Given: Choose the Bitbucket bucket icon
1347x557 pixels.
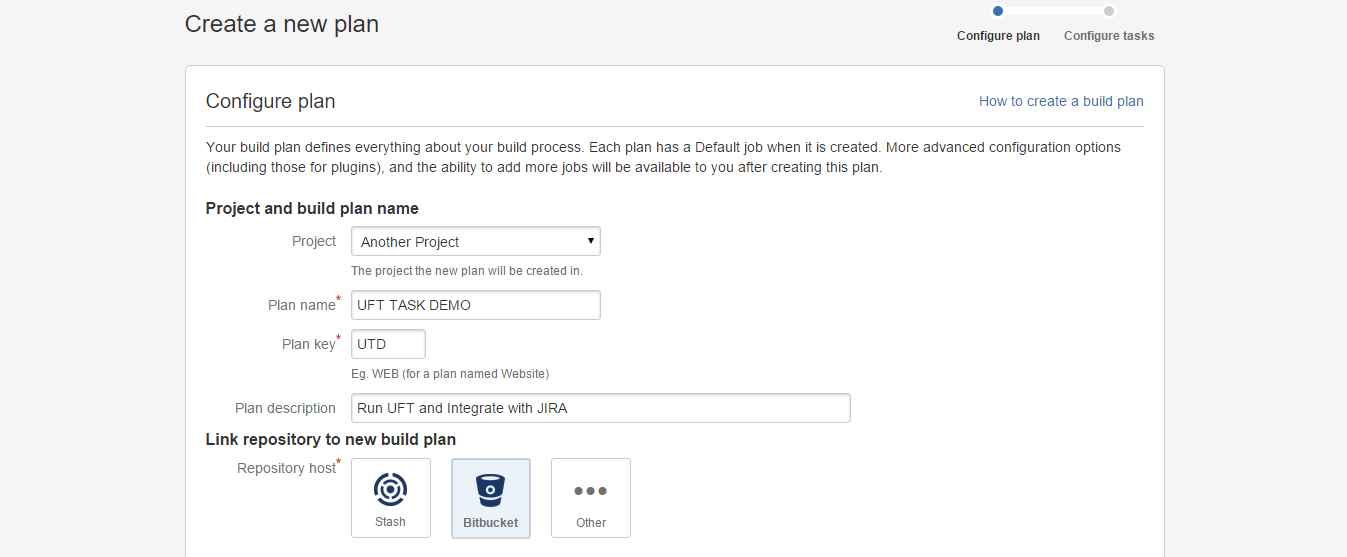Looking at the screenshot, I should (x=491, y=489).
